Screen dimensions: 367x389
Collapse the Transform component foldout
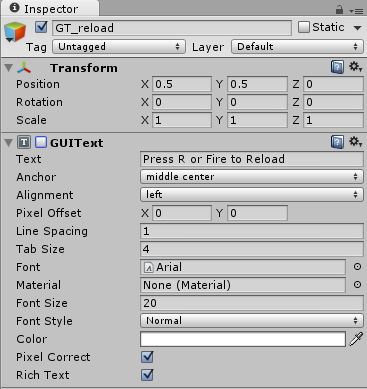(x=9, y=68)
